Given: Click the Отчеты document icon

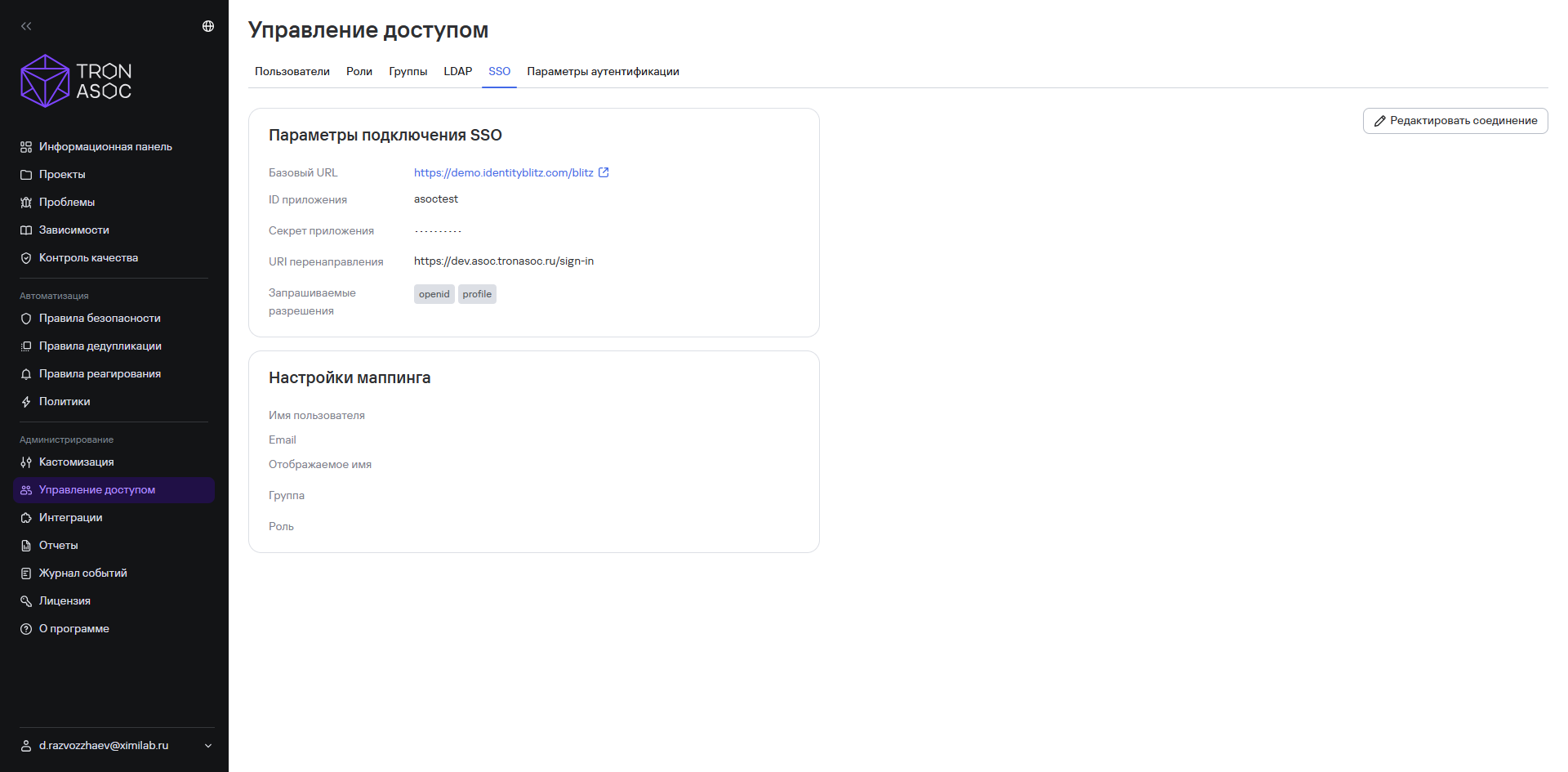Looking at the screenshot, I should click(26, 546).
